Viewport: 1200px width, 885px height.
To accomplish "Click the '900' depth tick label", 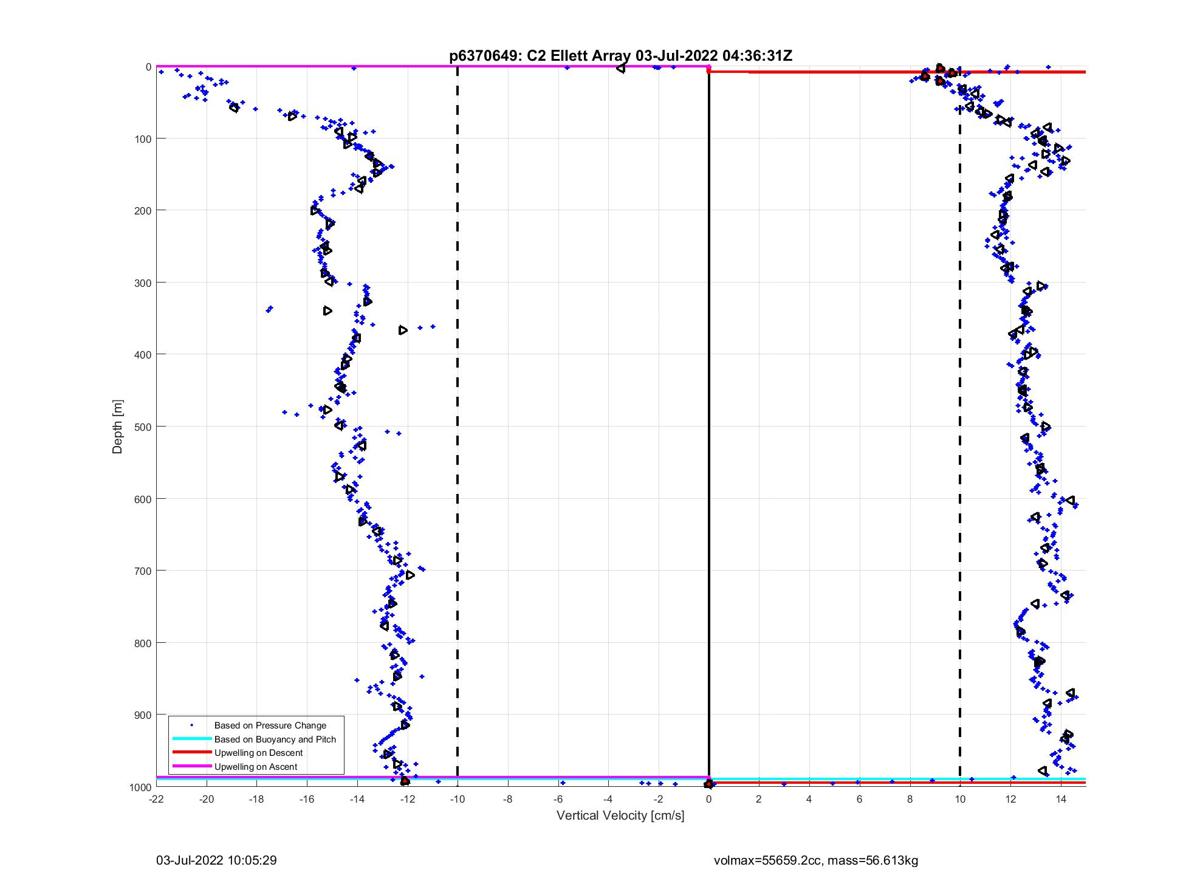I will [142, 714].
